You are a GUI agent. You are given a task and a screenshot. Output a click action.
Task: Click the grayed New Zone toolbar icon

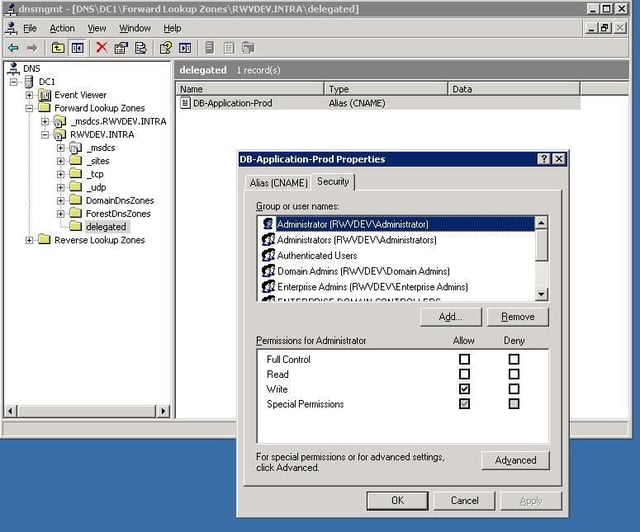pyautogui.click(x=248, y=48)
